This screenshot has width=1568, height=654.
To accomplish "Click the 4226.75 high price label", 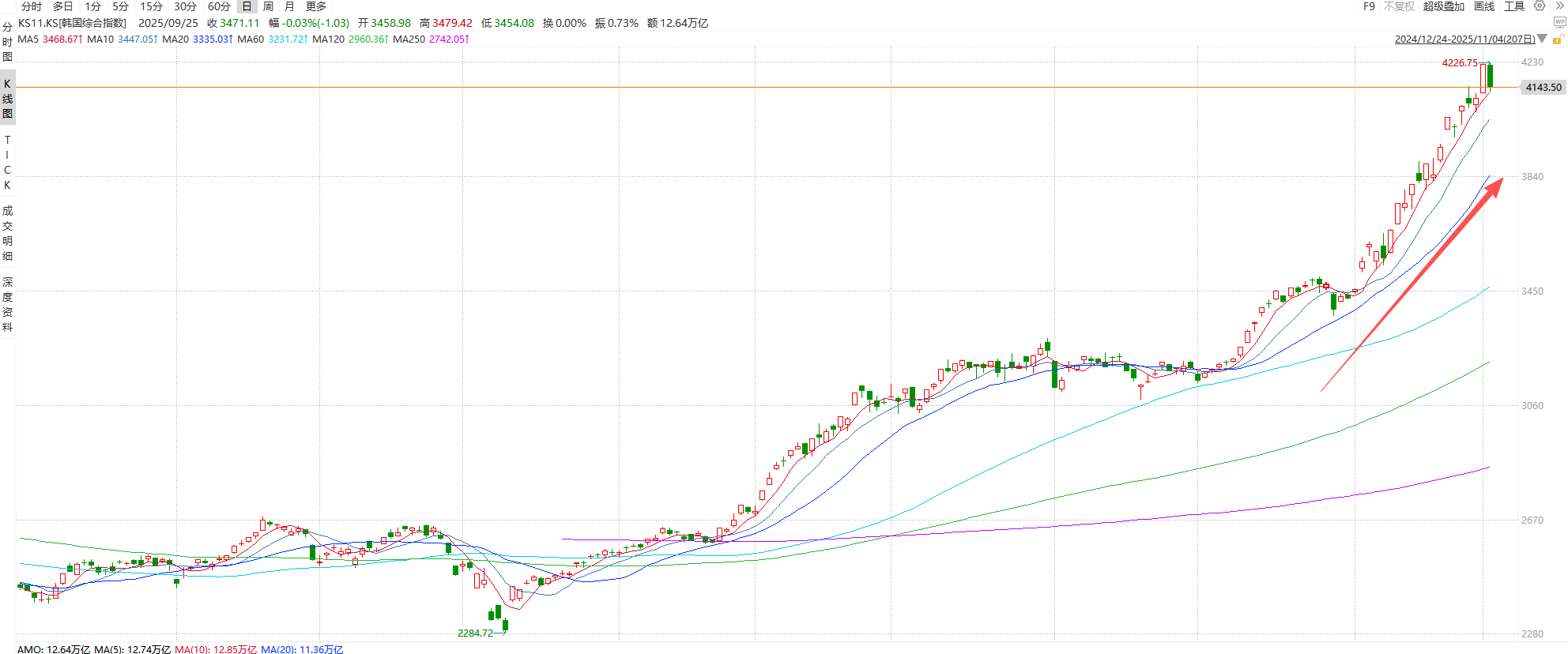I will click(x=1459, y=63).
